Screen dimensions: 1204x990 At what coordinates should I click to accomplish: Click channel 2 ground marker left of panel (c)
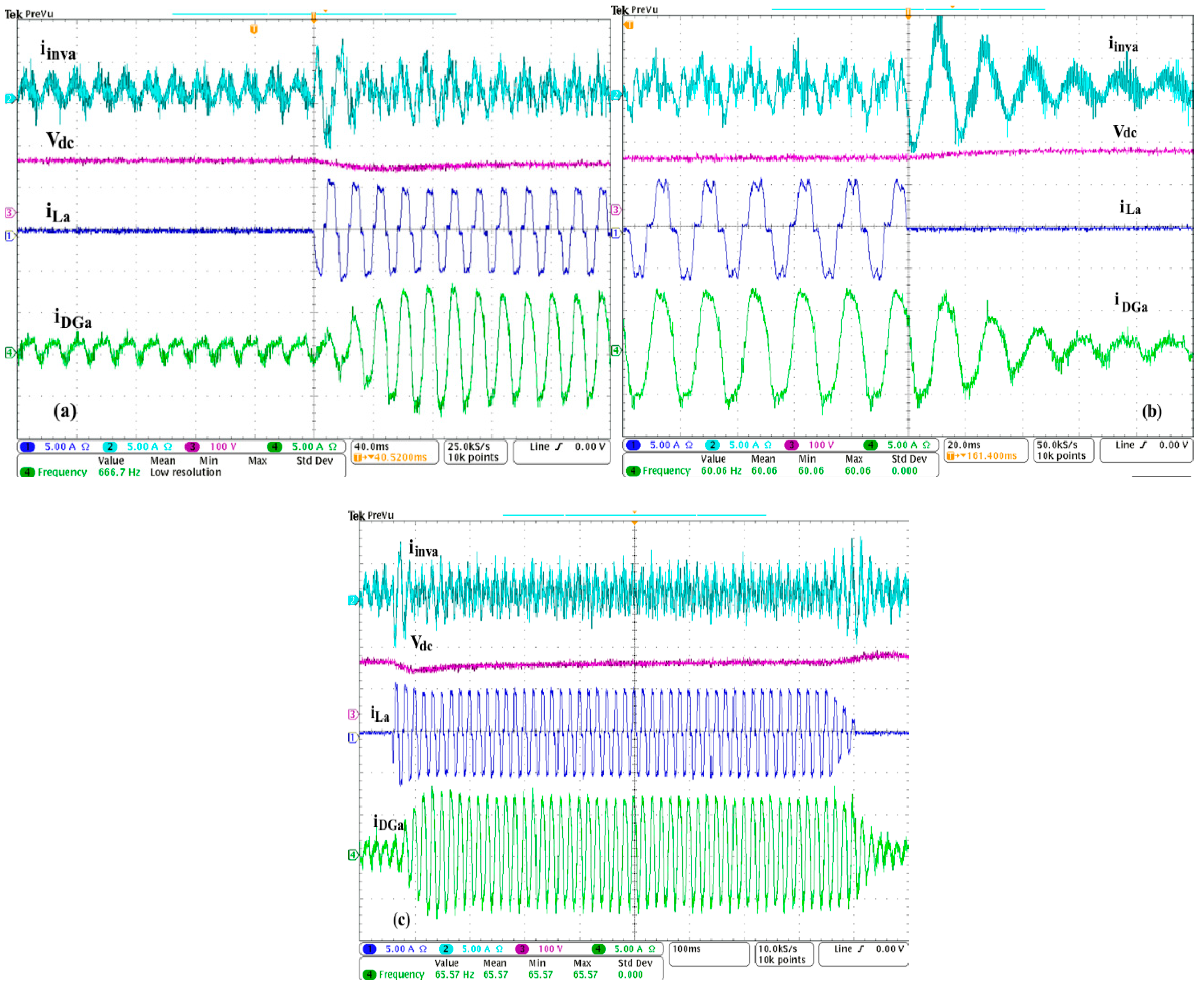[353, 600]
